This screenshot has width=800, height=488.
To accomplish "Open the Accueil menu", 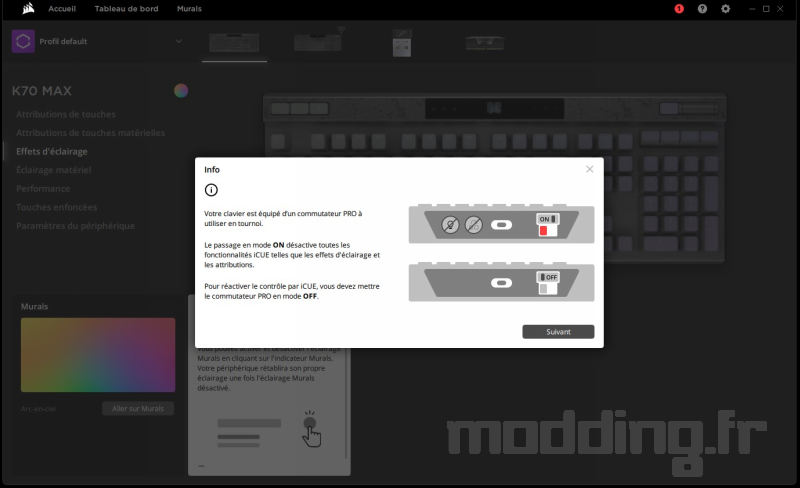I will pyautogui.click(x=62, y=9).
